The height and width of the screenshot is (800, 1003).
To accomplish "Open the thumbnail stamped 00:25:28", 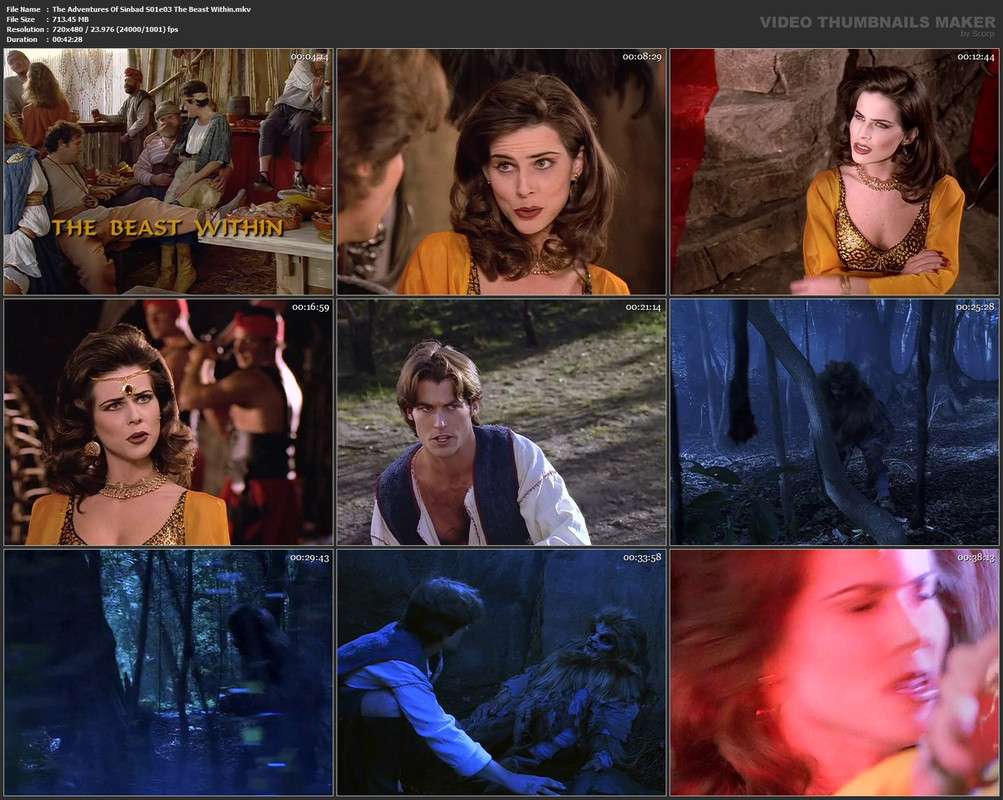I will coord(834,422).
